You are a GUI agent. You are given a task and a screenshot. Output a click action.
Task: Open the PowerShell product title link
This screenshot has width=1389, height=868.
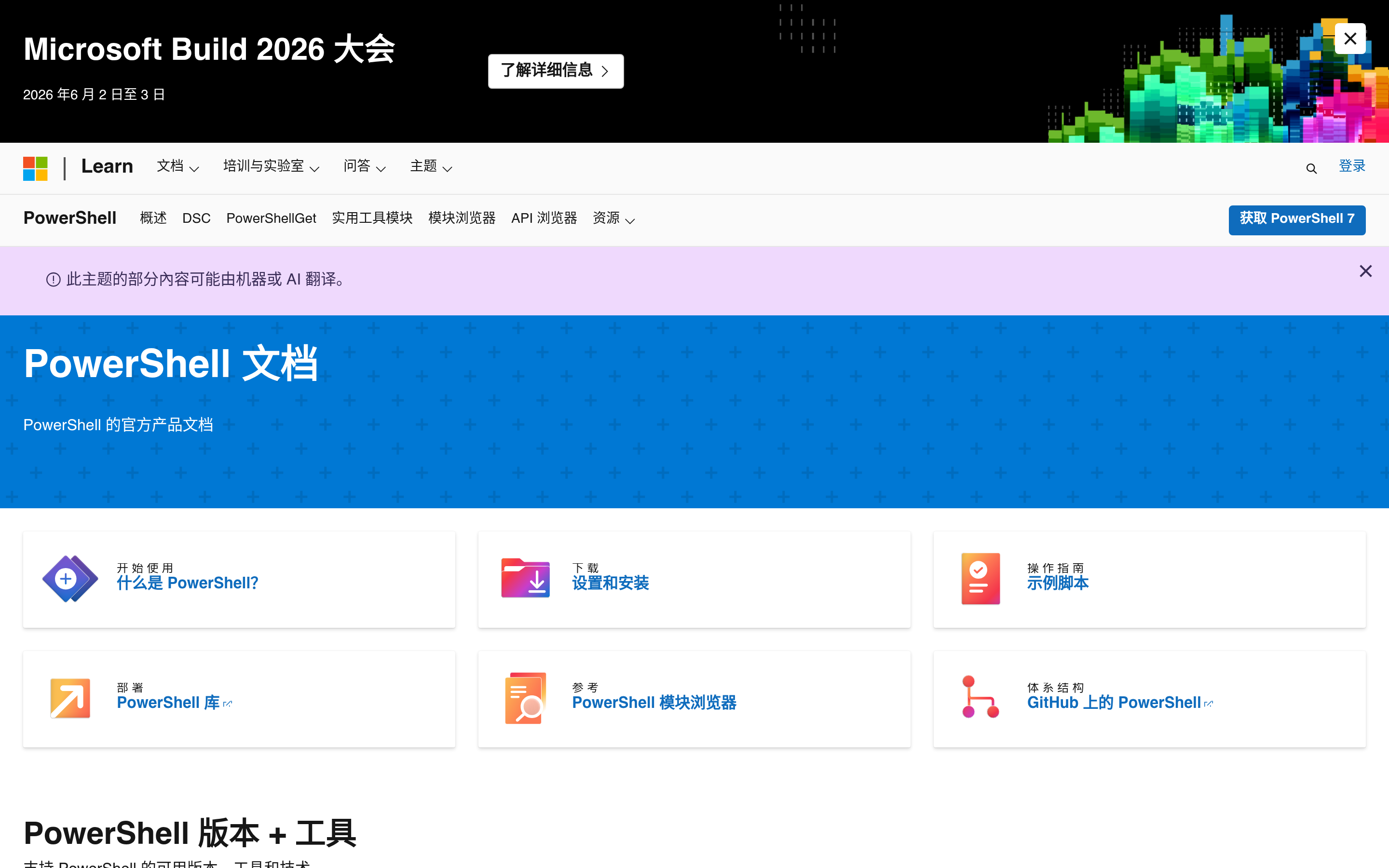point(70,218)
